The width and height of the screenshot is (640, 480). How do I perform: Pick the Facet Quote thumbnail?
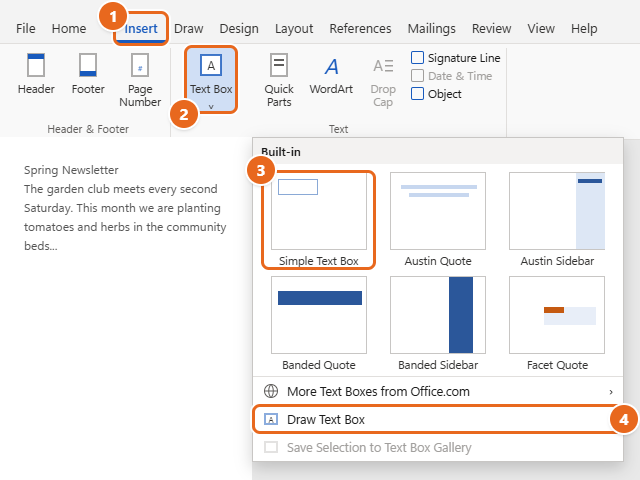tap(557, 315)
